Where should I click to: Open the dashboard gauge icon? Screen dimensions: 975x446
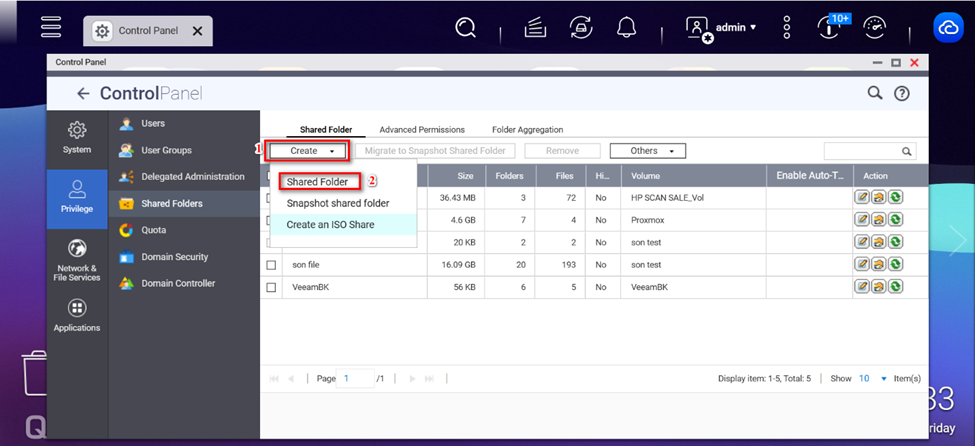click(874, 28)
